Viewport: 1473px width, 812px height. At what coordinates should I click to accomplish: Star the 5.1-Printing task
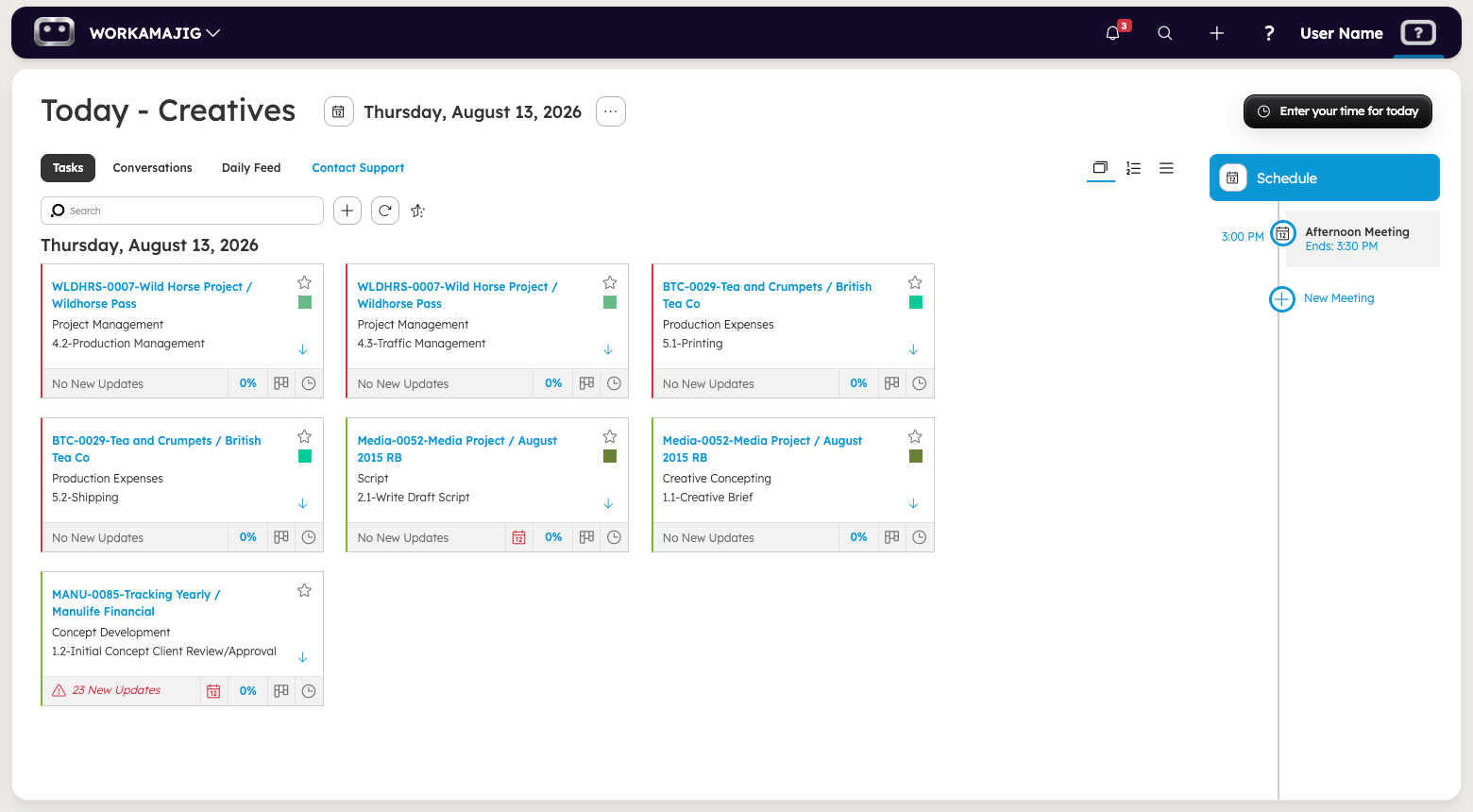coord(915,282)
